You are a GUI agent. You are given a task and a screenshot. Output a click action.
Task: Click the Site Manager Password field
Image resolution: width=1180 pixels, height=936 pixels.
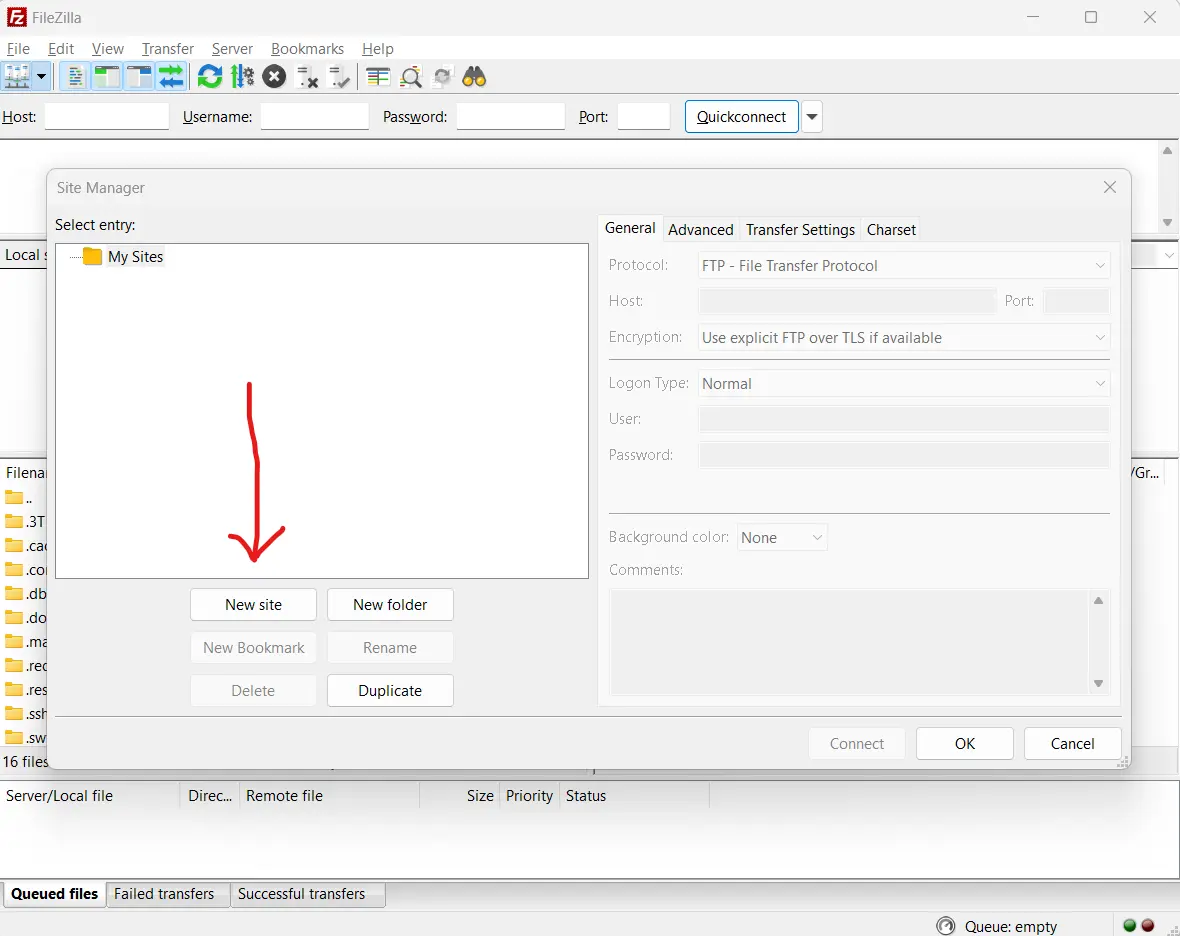coord(904,455)
